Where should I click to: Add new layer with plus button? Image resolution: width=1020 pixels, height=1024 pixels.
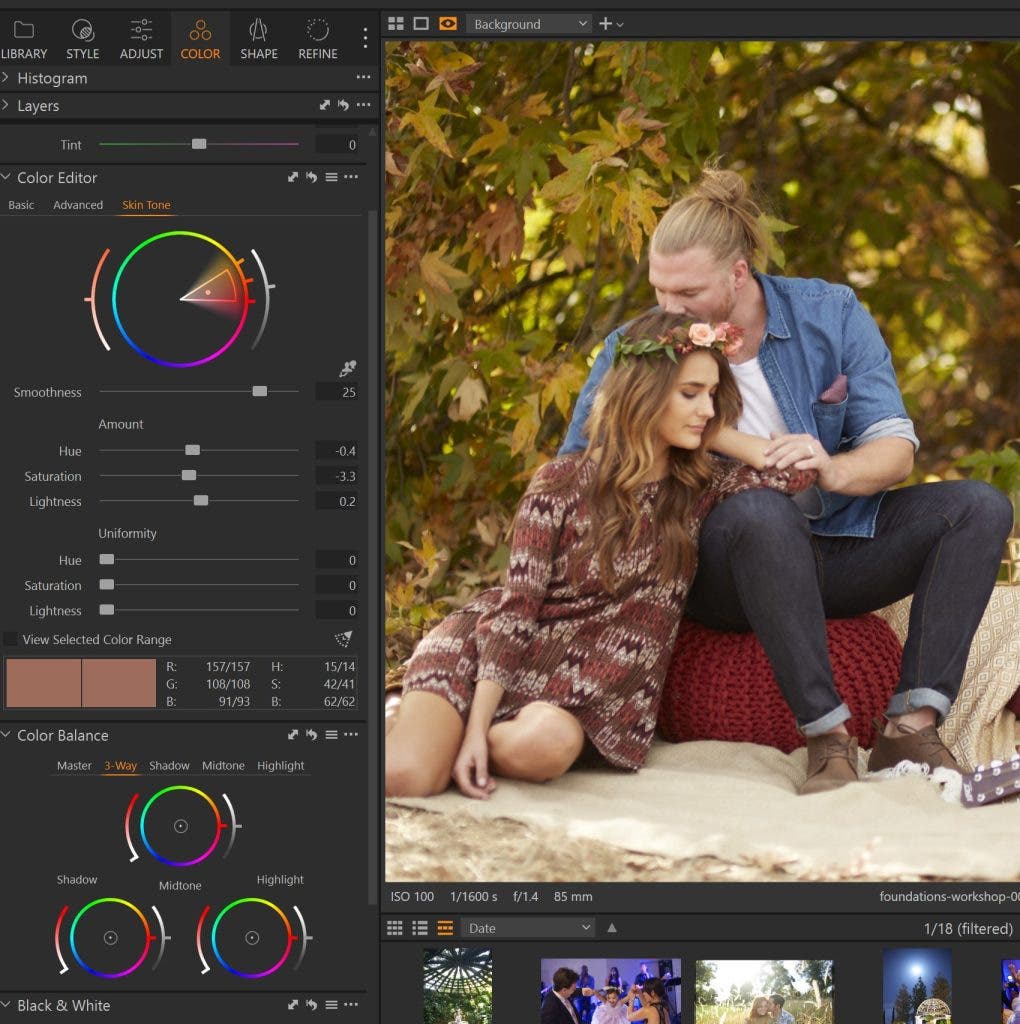[x=605, y=24]
